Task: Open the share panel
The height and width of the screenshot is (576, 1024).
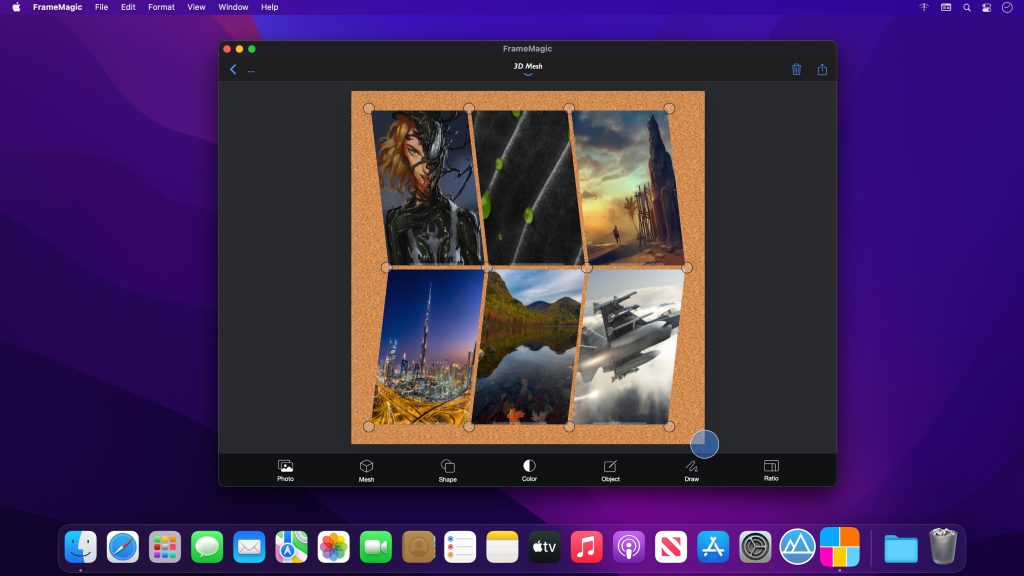Action: [x=822, y=69]
